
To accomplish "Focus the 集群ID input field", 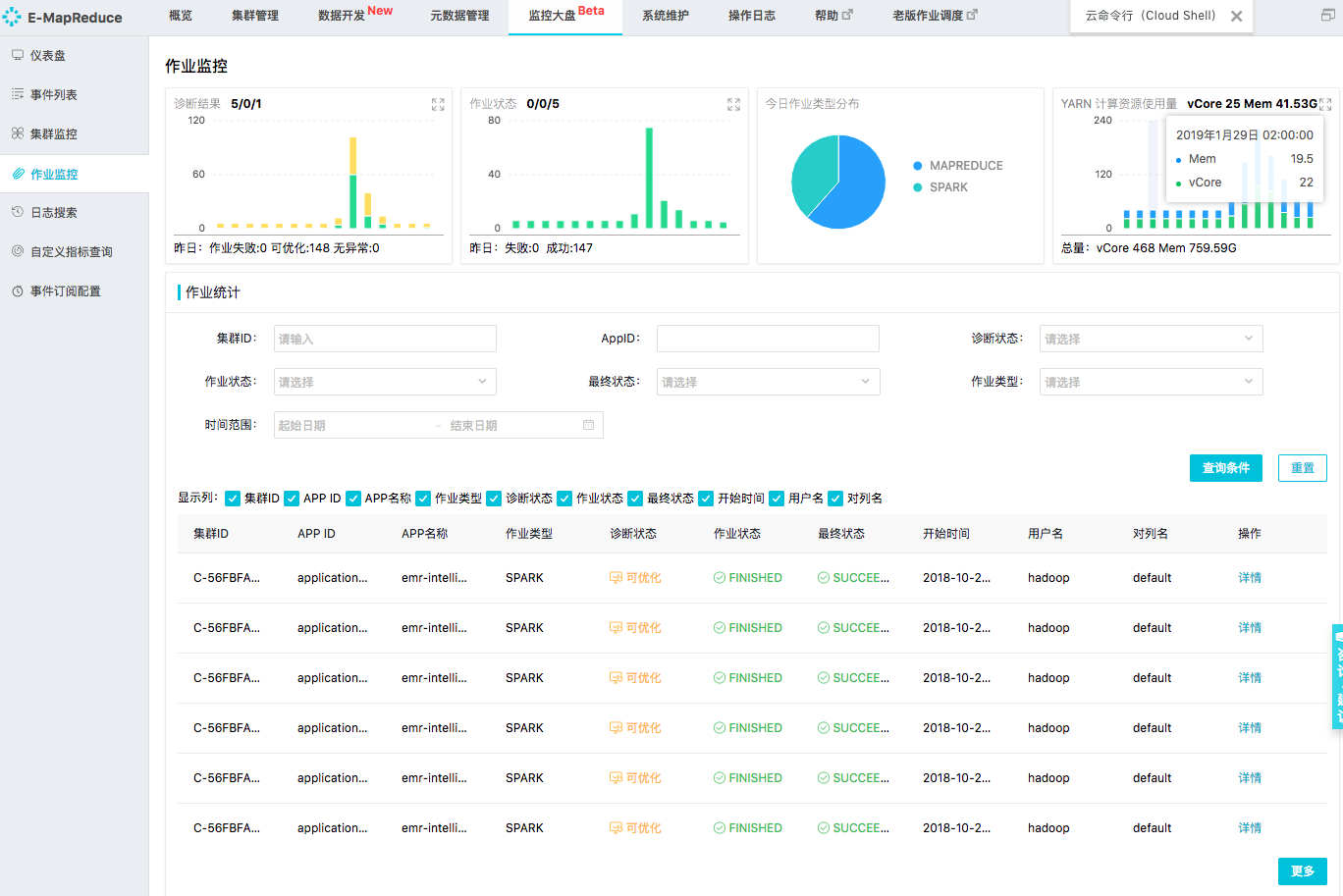I will click(x=385, y=339).
